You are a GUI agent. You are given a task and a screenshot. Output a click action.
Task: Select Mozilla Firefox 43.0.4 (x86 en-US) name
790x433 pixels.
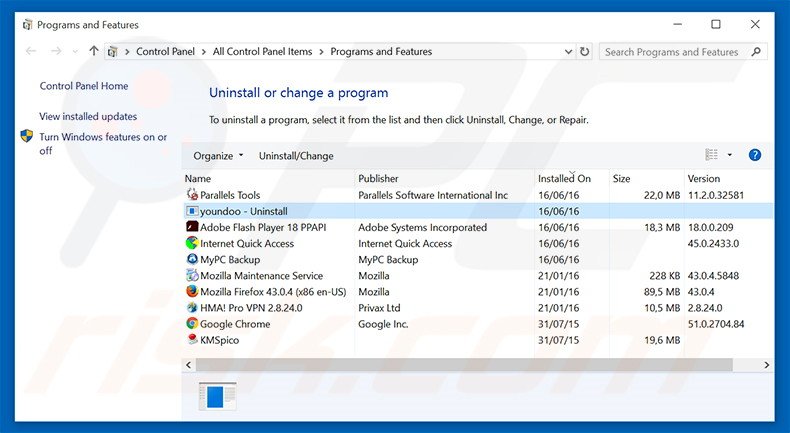point(273,292)
